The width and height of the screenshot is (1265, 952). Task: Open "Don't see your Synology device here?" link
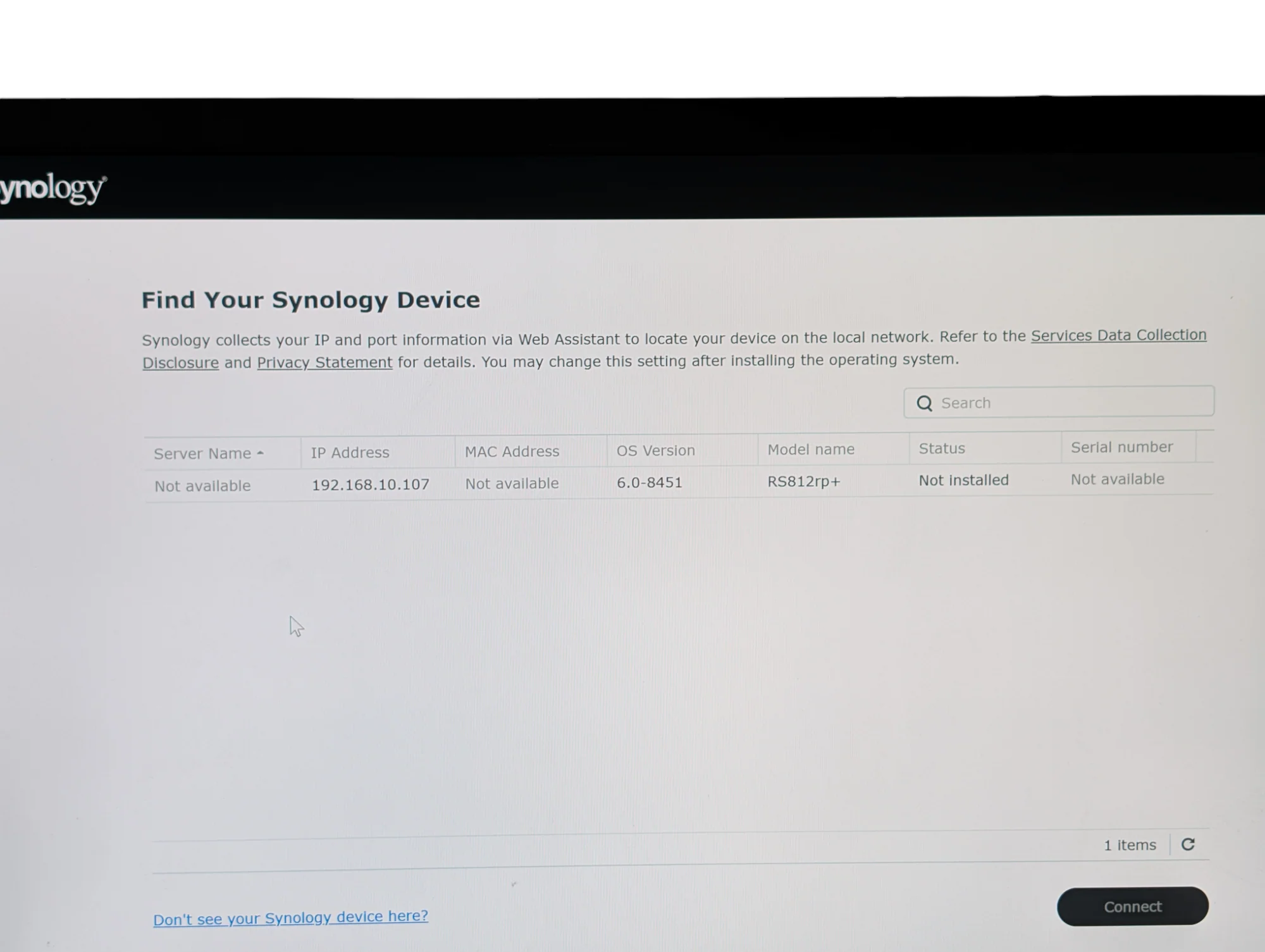pyautogui.click(x=291, y=918)
